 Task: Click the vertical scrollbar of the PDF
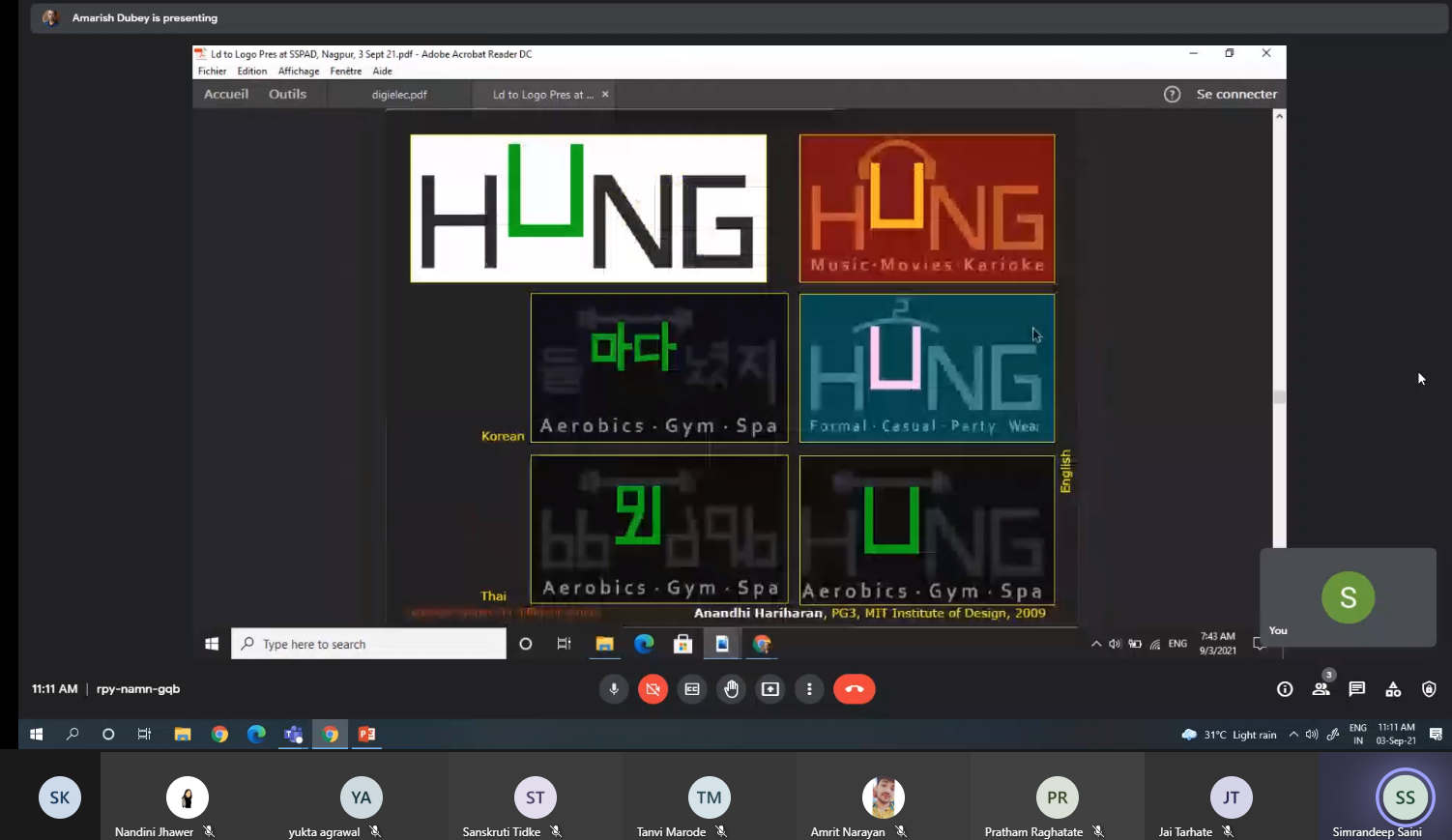[1280, 396]
